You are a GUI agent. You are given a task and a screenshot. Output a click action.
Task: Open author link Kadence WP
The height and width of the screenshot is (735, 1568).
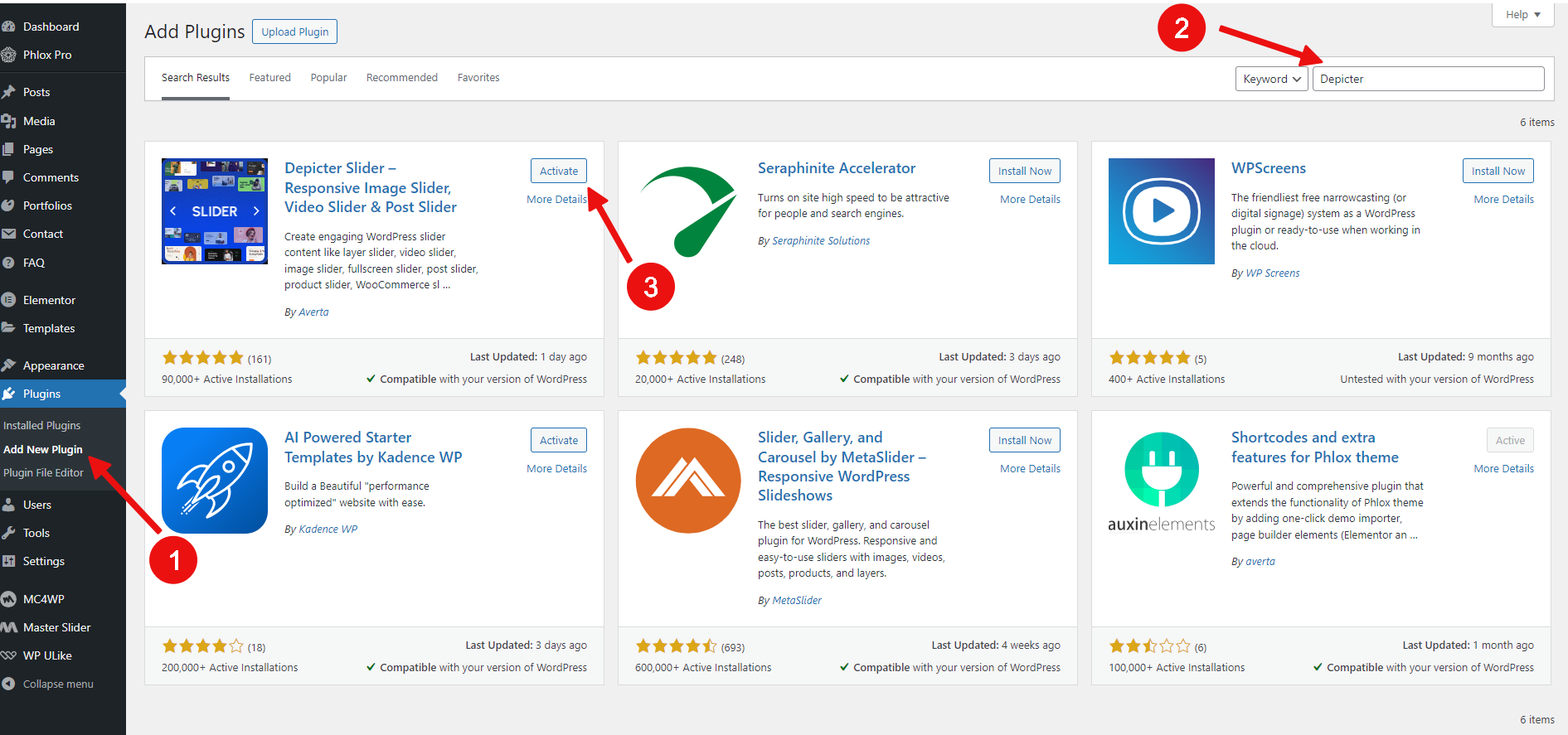coord(328,529)
